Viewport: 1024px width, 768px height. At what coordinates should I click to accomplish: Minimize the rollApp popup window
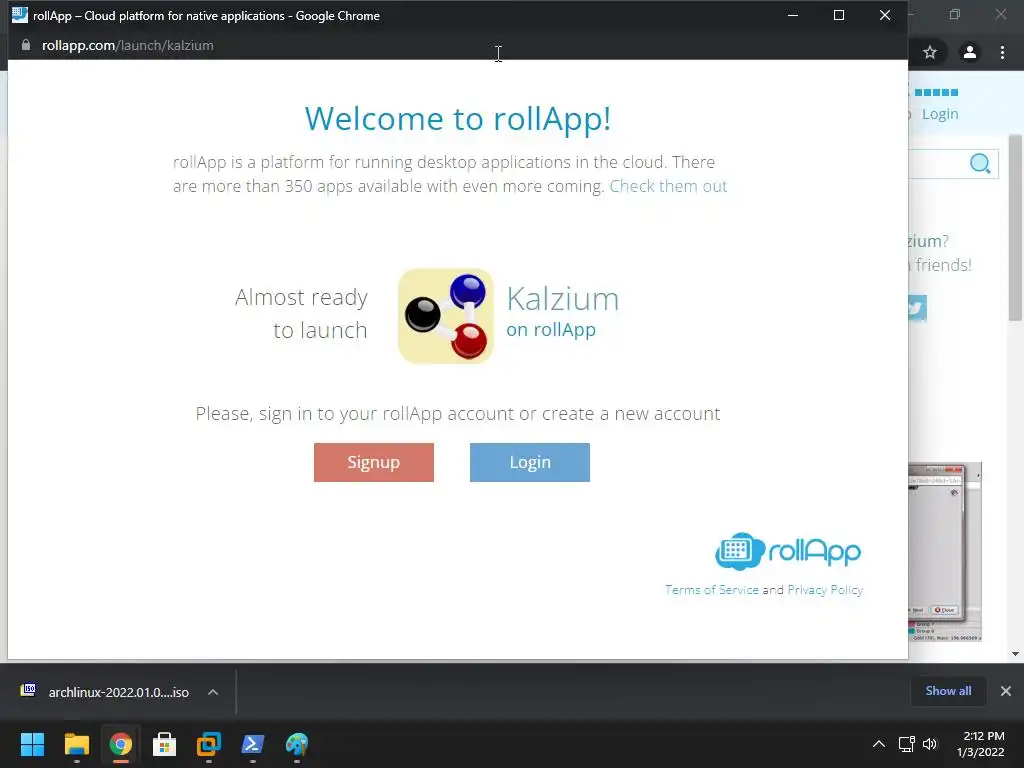[x=793, y=15]
